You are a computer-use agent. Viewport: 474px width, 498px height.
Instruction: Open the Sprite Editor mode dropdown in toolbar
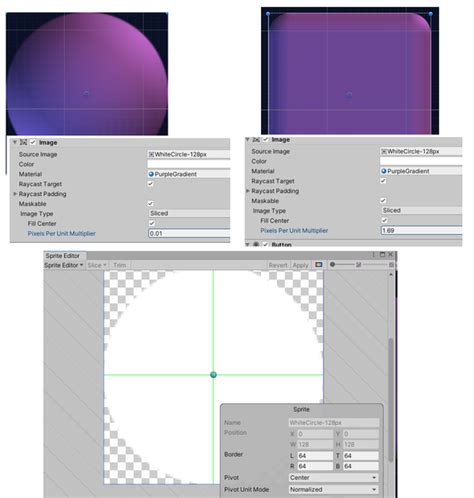64,265
